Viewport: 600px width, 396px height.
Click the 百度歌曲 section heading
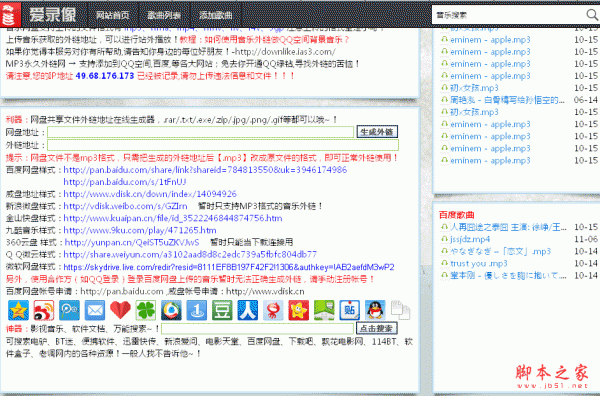pos(457,215)
